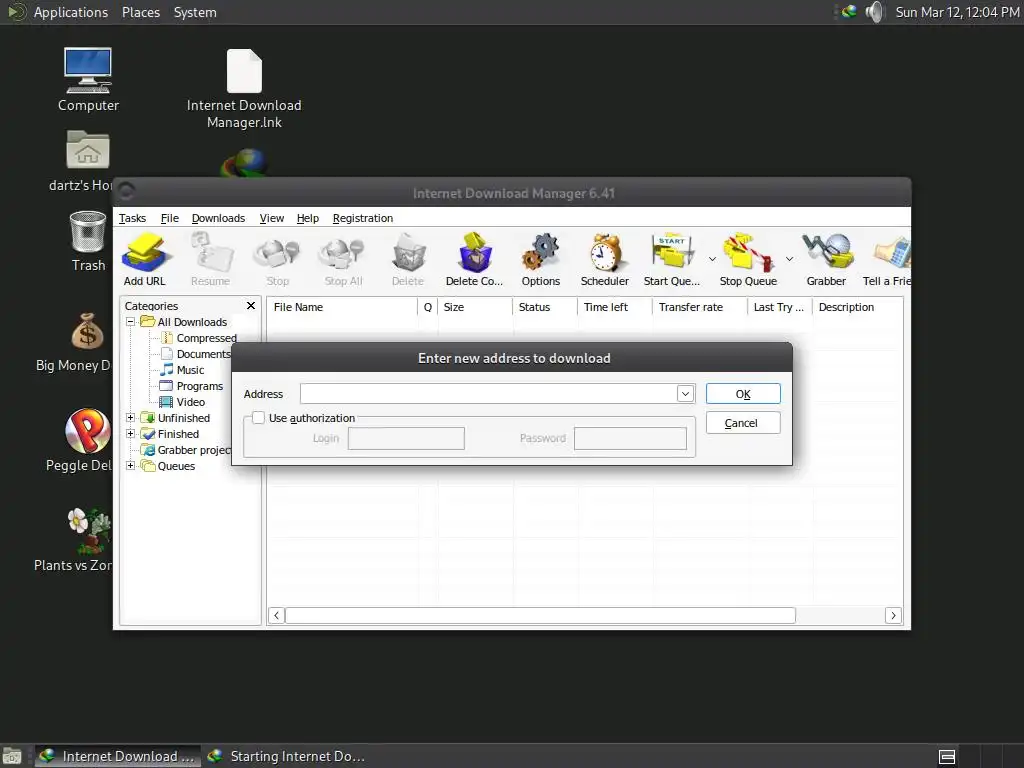Open the Downloads menu
Screen dimensions: 1024x768
coord(218,218)
